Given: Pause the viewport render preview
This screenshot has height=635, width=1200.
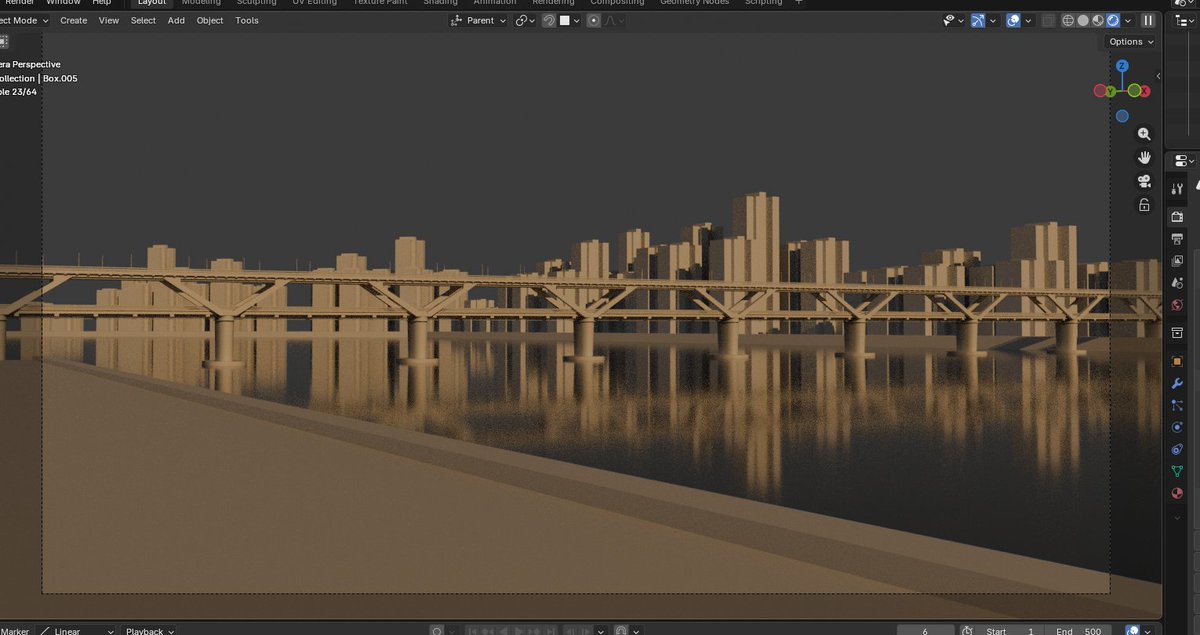Looking at the screenshot, I should pyautogui.click(x=1148, y=20).
